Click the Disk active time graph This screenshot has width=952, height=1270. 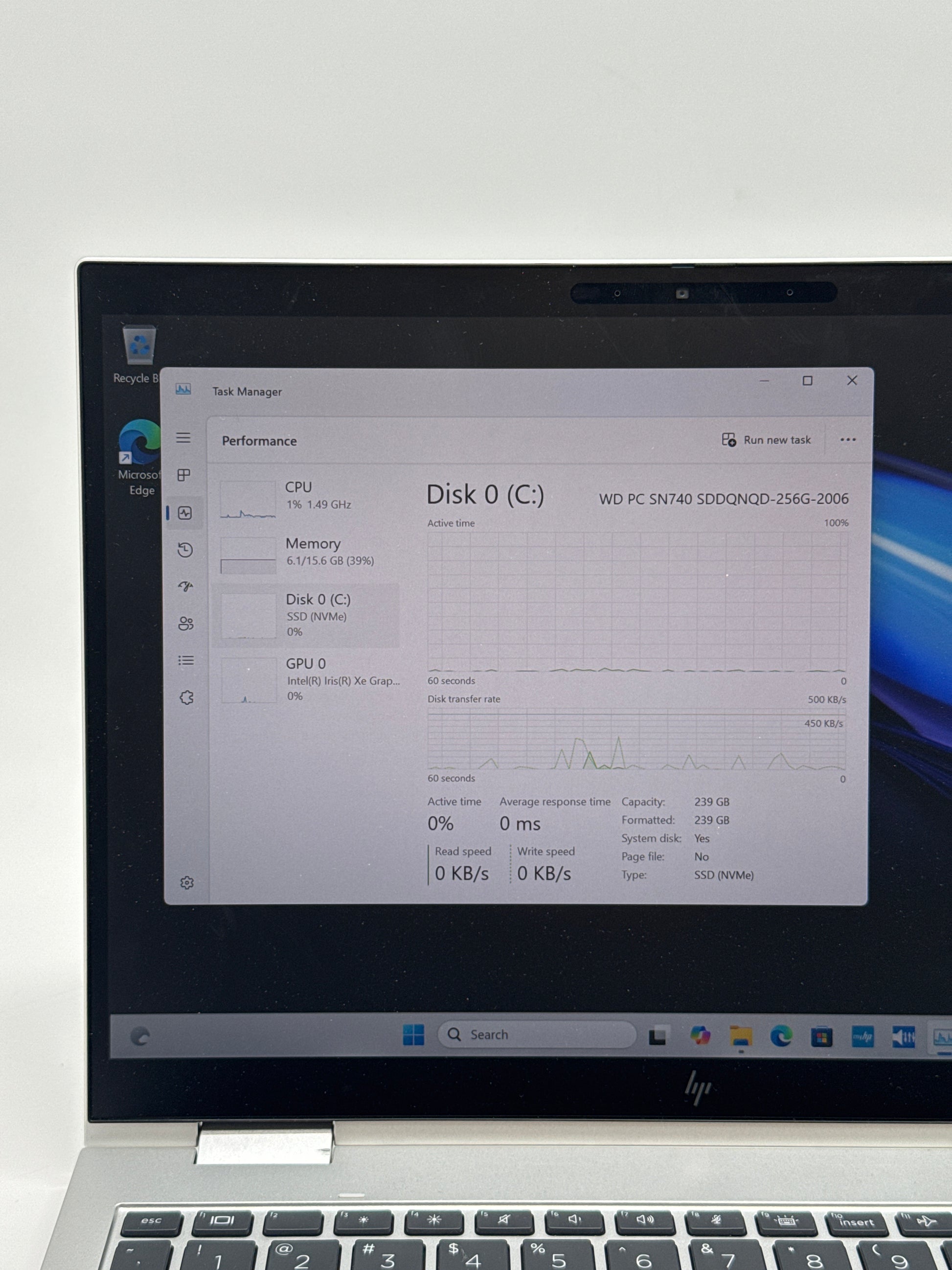pyautogui.click(x=636, y=601)
